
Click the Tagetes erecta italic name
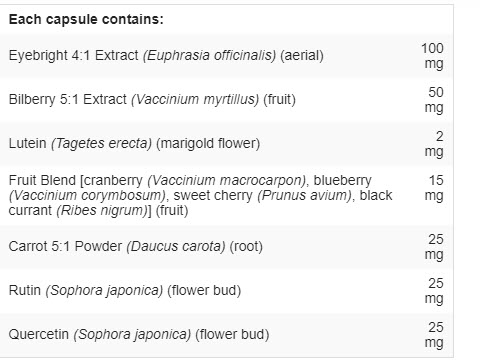101,143
